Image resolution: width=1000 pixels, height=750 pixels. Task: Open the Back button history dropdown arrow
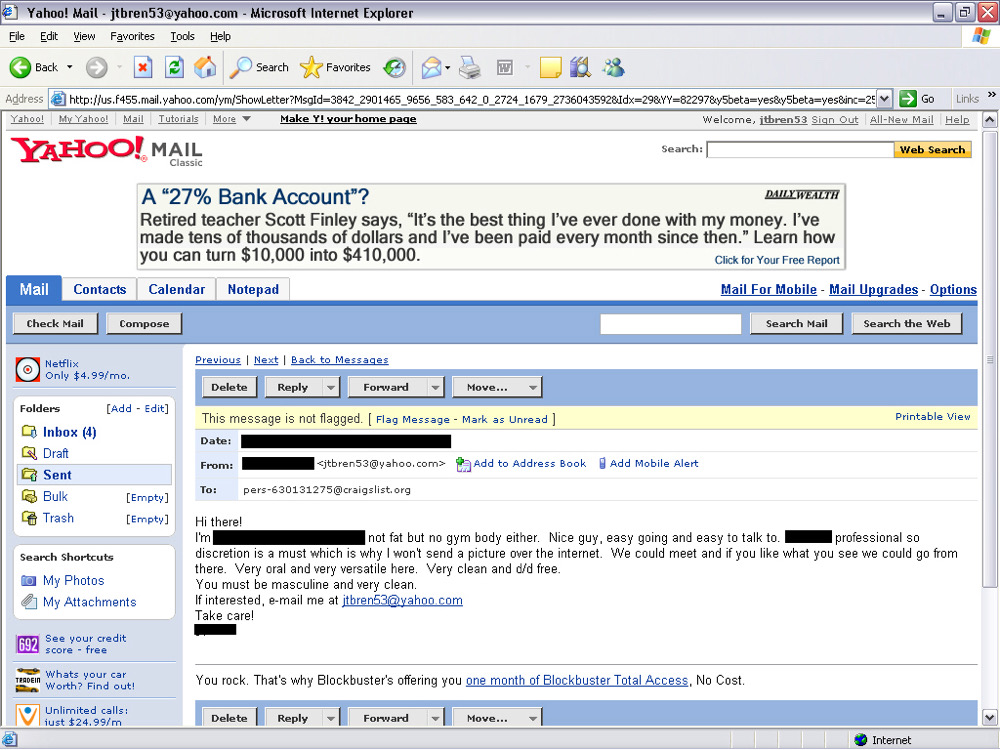[x=70, y=67]
